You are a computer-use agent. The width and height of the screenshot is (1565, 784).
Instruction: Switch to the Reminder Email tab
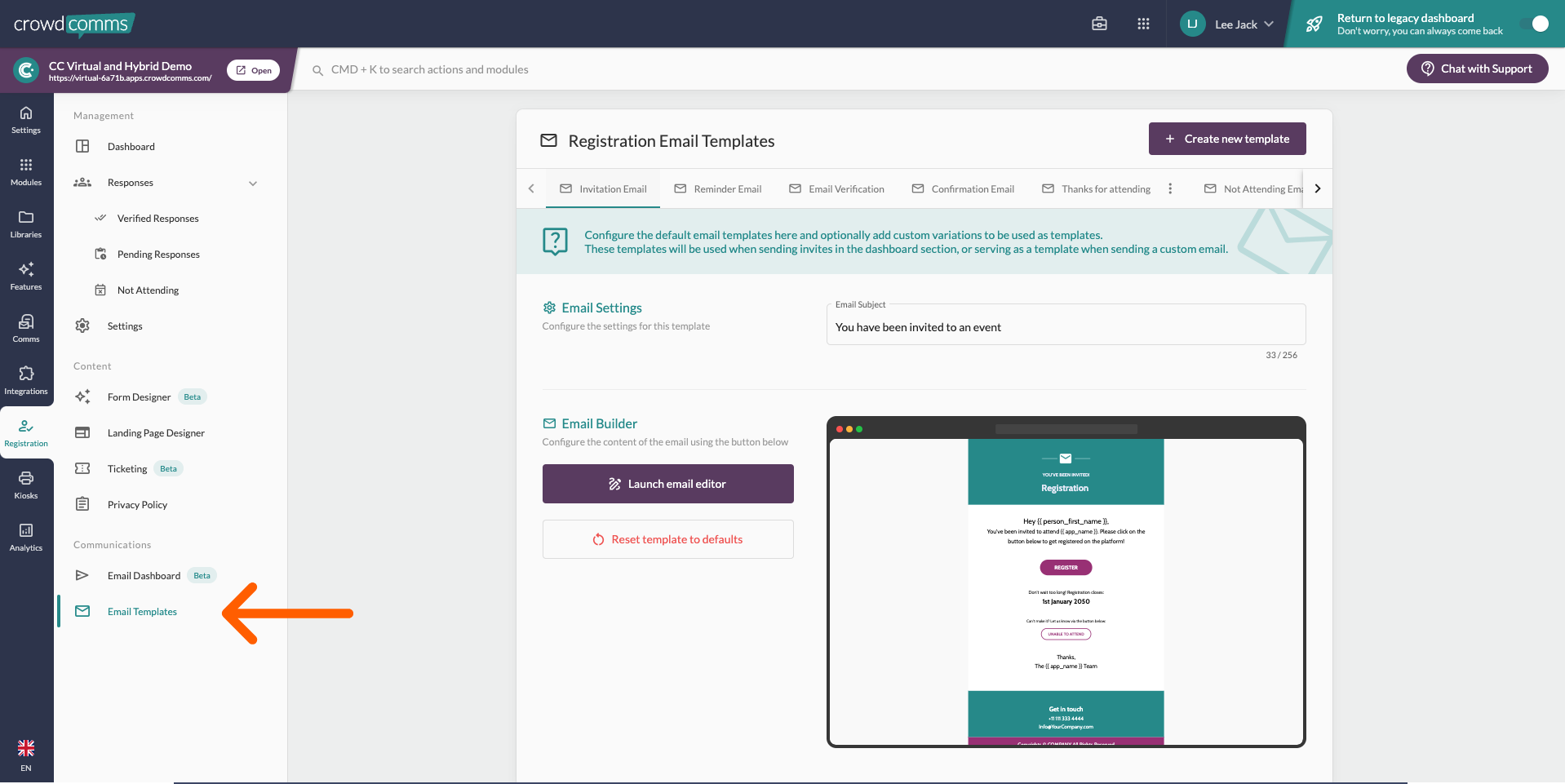coord(718,189)
